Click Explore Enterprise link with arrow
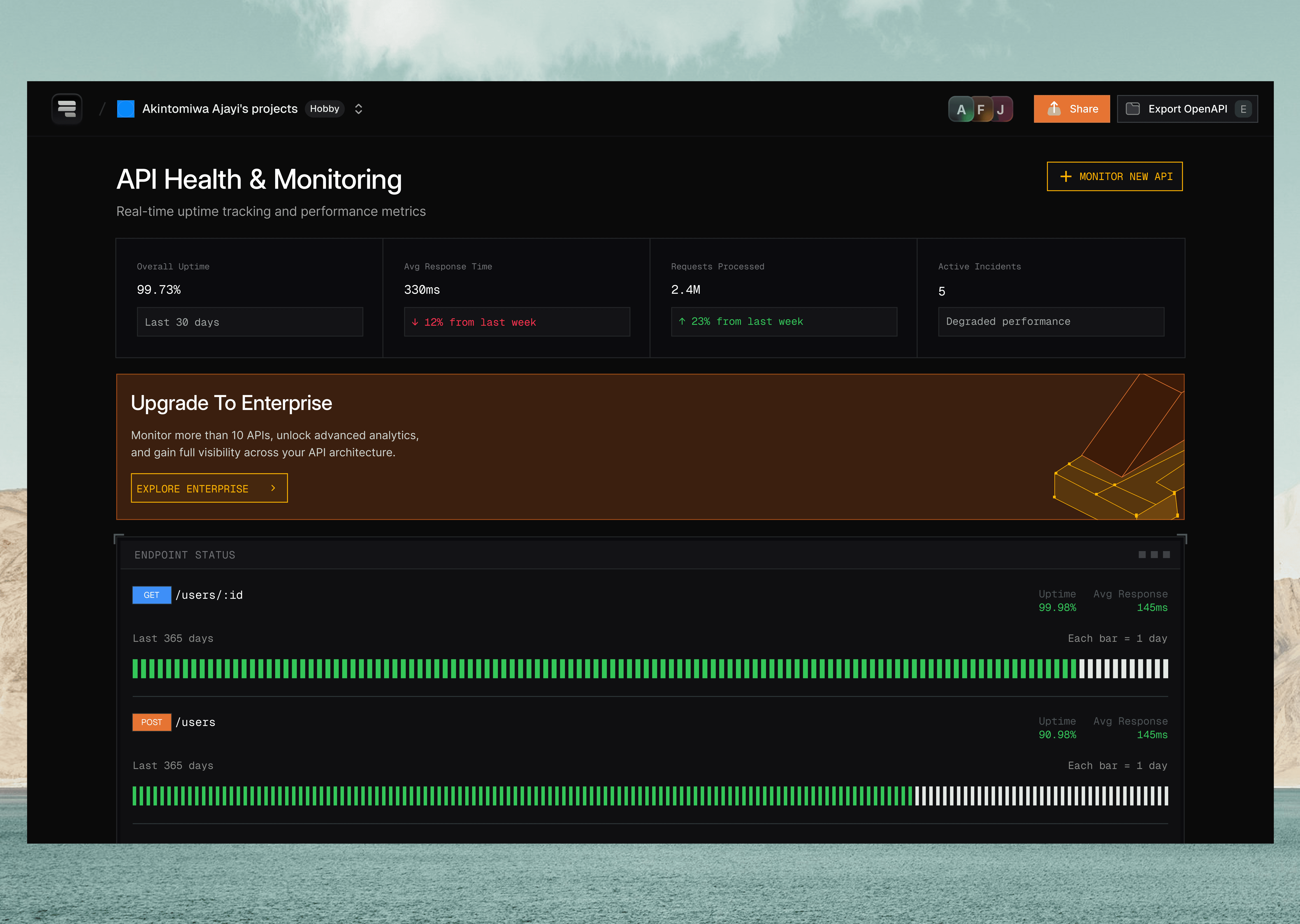Screen dimensions: 1300x924 click(209, 488)
